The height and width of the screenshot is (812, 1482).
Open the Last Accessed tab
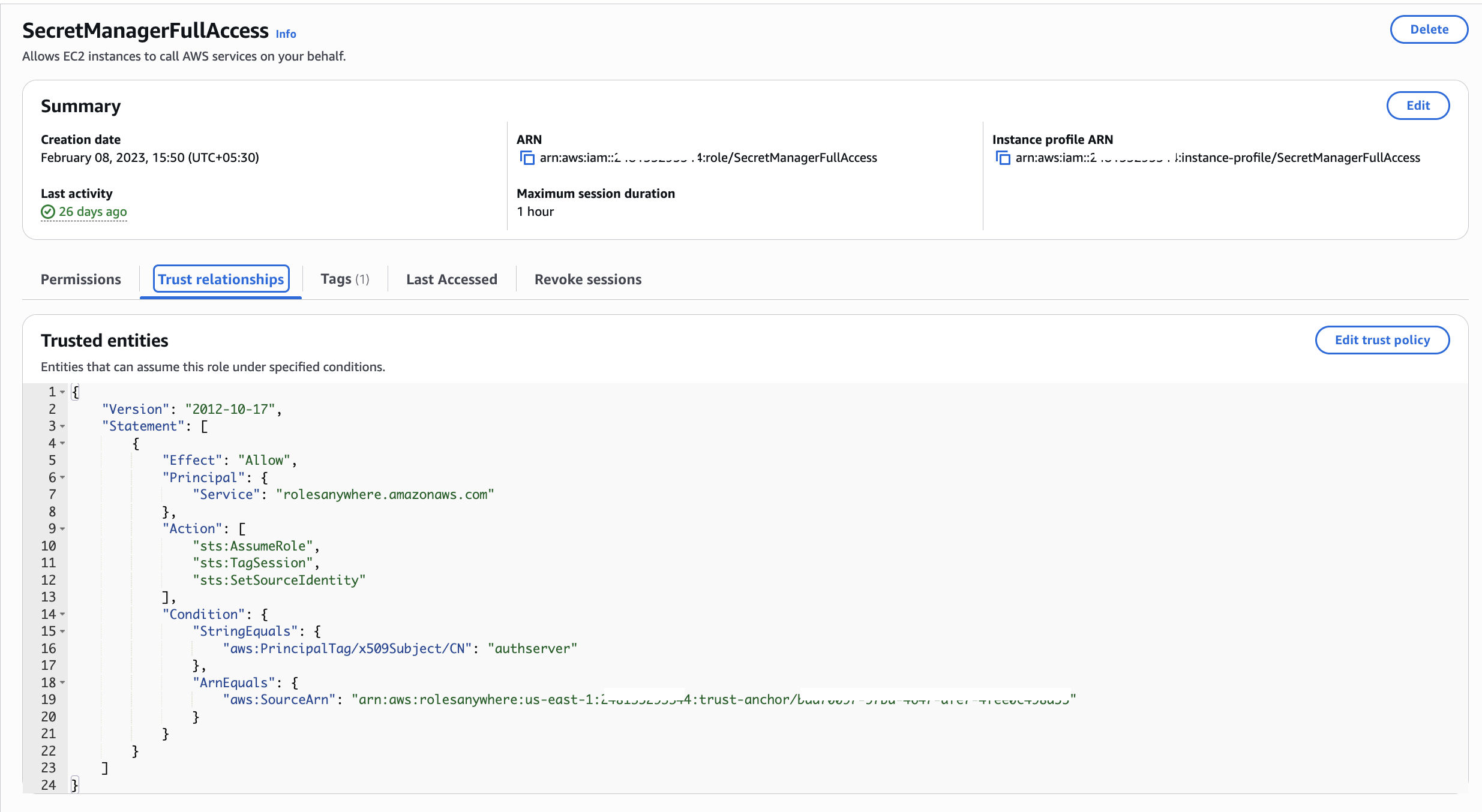(x=452, y=279)
